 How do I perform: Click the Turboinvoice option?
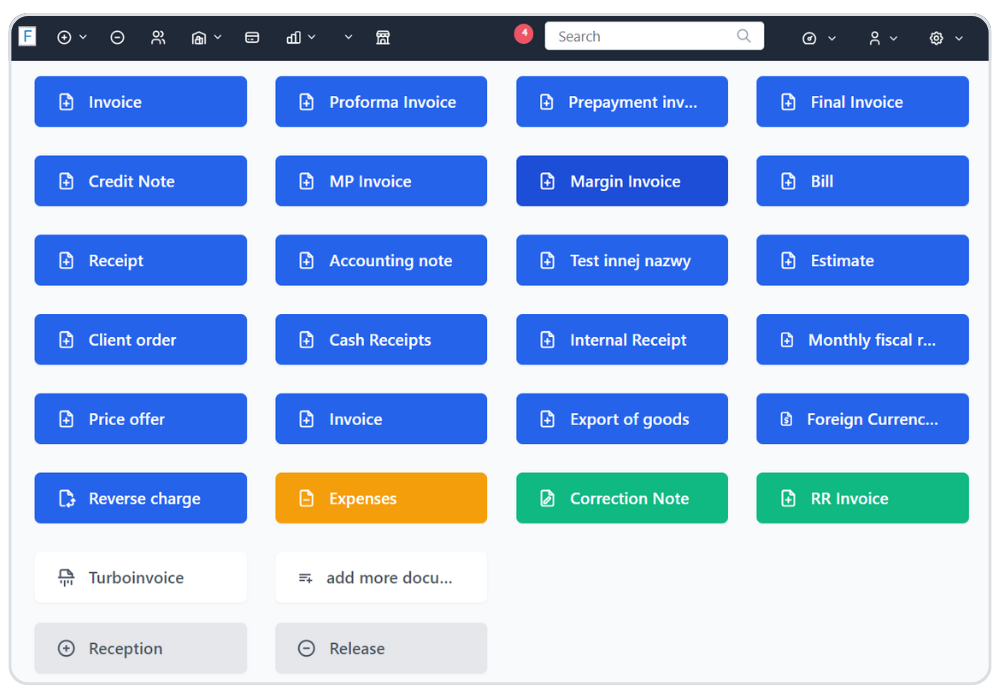140,578
